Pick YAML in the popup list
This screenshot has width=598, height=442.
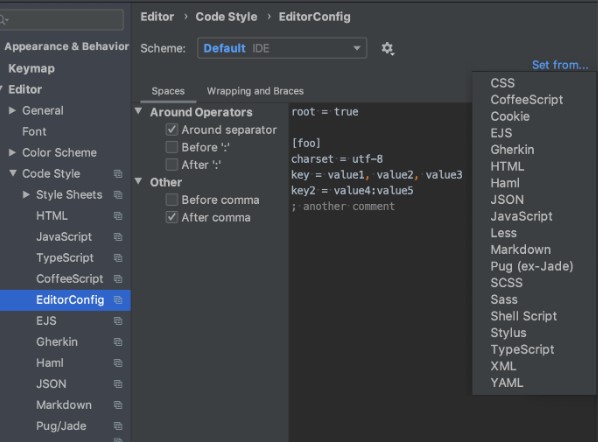506,383
